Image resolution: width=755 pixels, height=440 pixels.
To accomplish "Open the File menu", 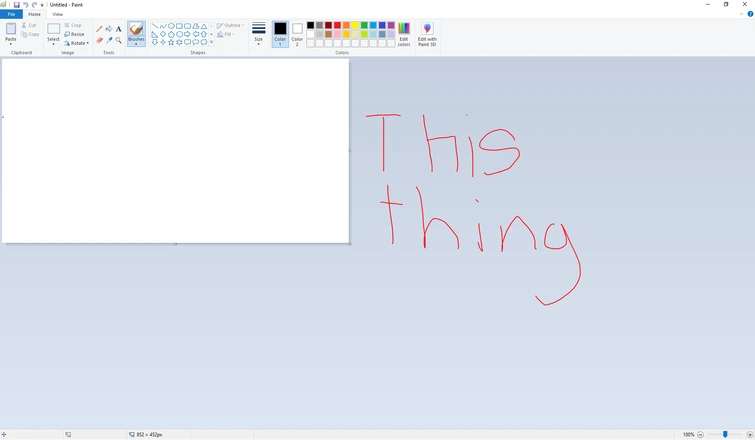I will coord(11,14).
